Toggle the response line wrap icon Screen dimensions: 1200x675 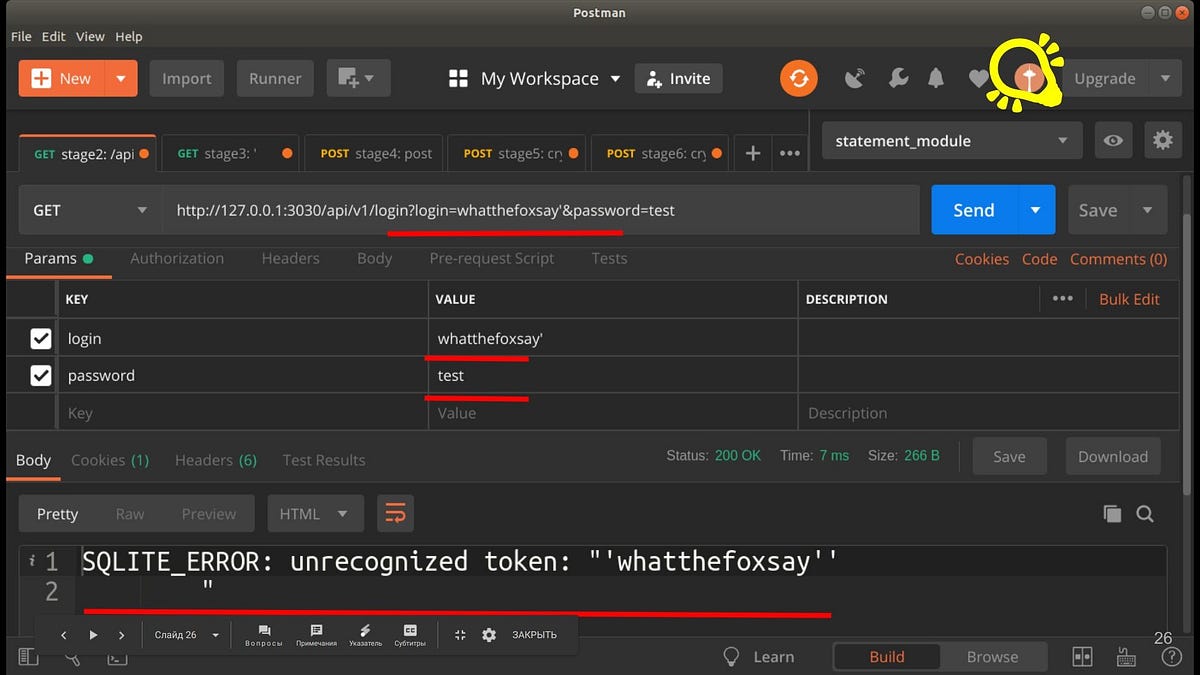click(x=395, y=514)
